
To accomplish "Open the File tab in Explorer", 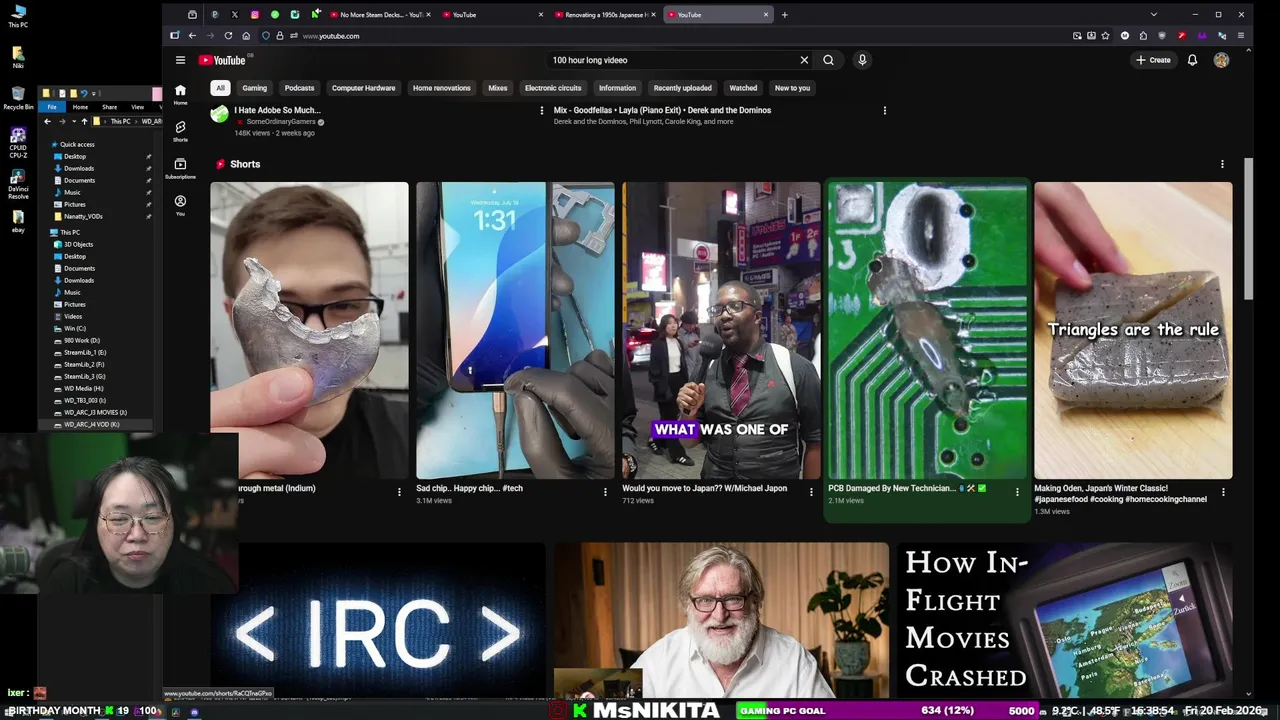I will tap(52, 107).
